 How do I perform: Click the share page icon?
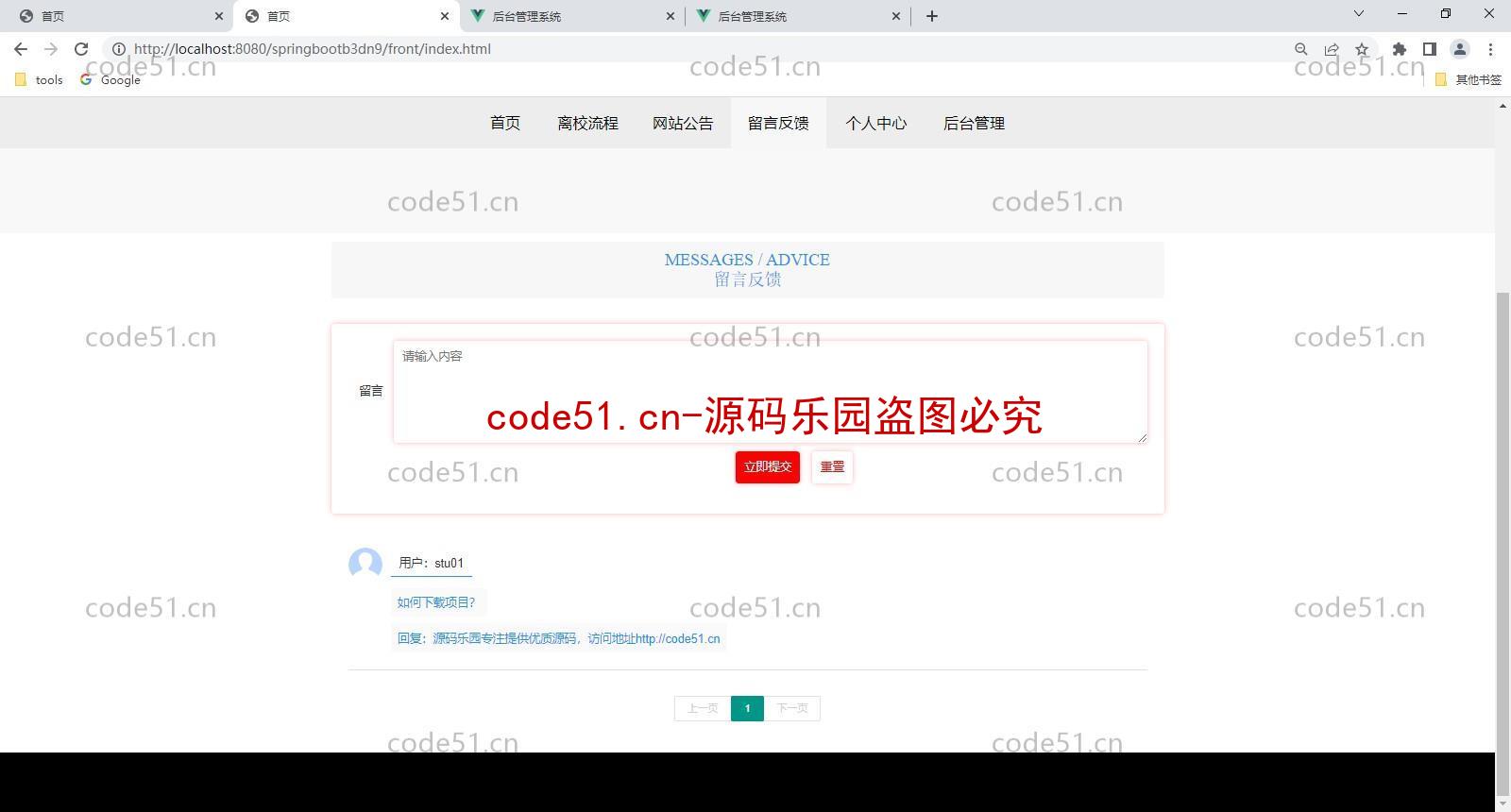point(1332,49)
